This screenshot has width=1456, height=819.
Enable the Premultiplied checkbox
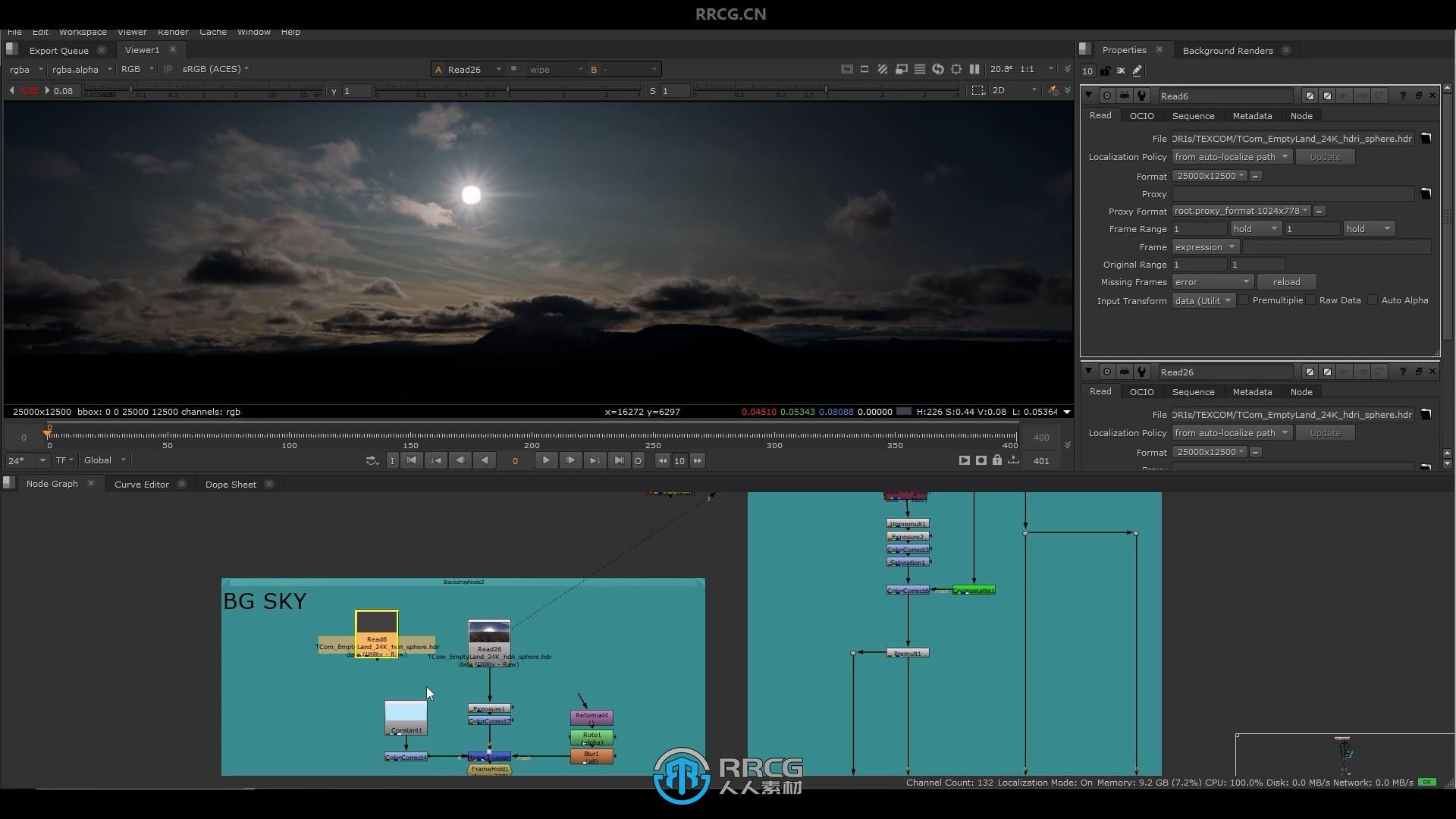coord(1244,300)
